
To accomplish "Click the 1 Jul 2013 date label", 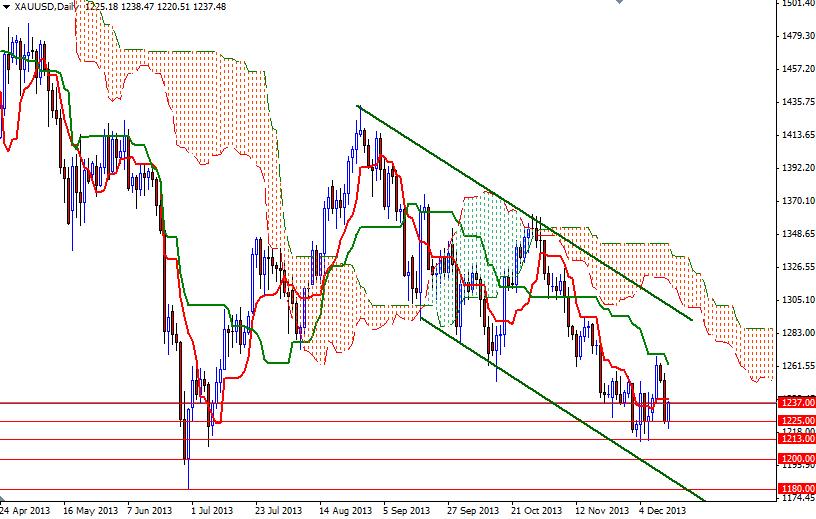I will click(x=212, y=511).
